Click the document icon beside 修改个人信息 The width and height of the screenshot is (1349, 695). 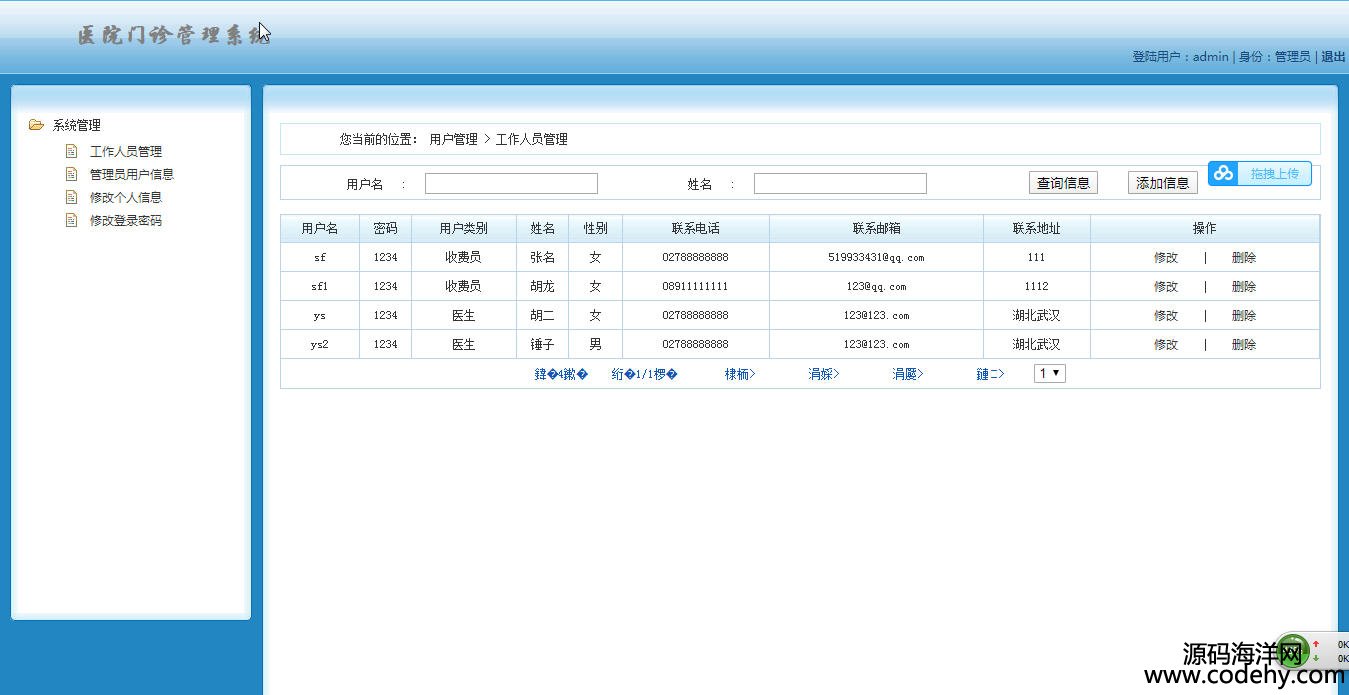(x=71, y=197)
